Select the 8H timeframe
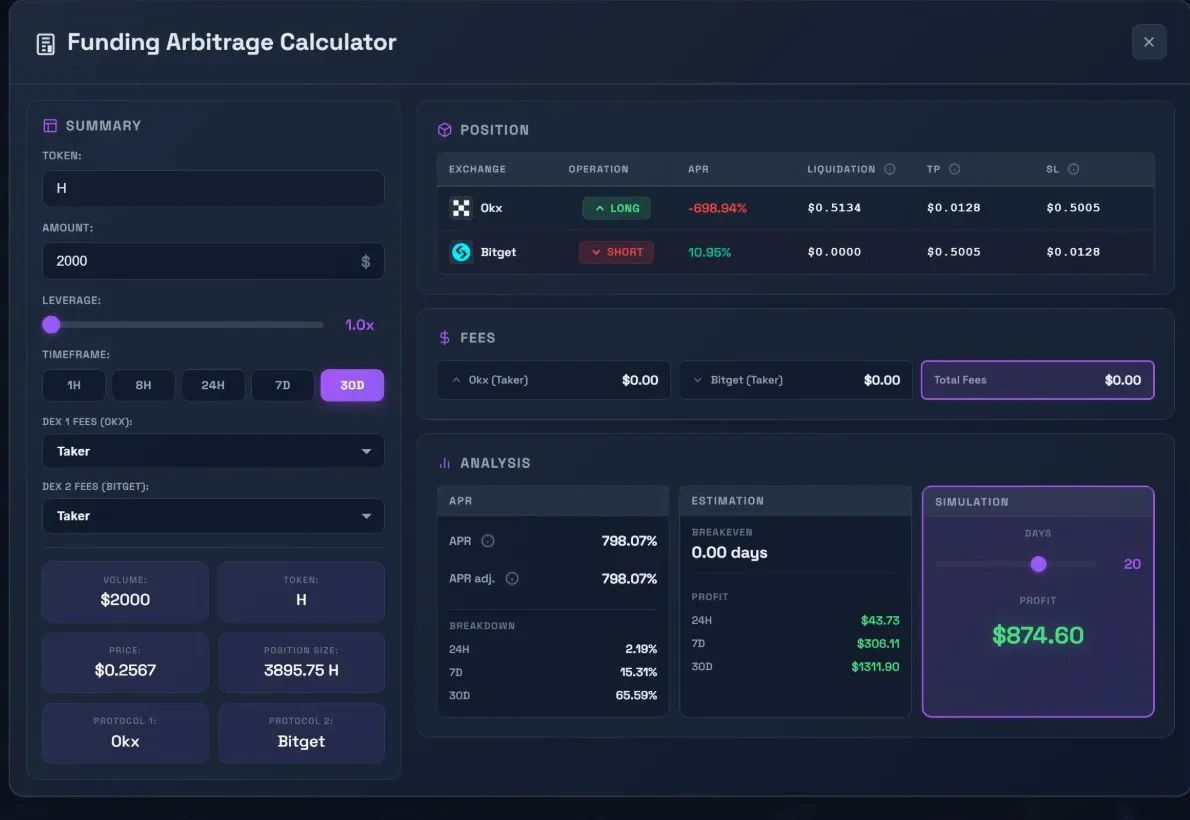Screen dimensions: 1190x820 pos(143,385)
